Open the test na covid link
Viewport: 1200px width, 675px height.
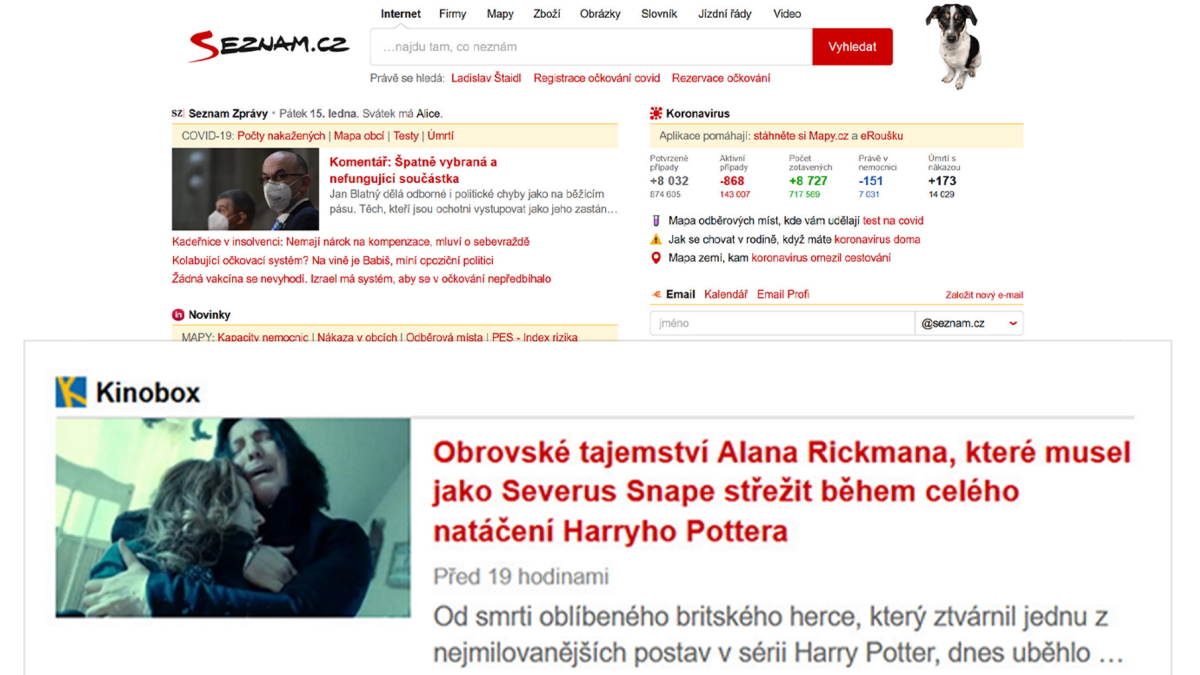pos(893,221)
